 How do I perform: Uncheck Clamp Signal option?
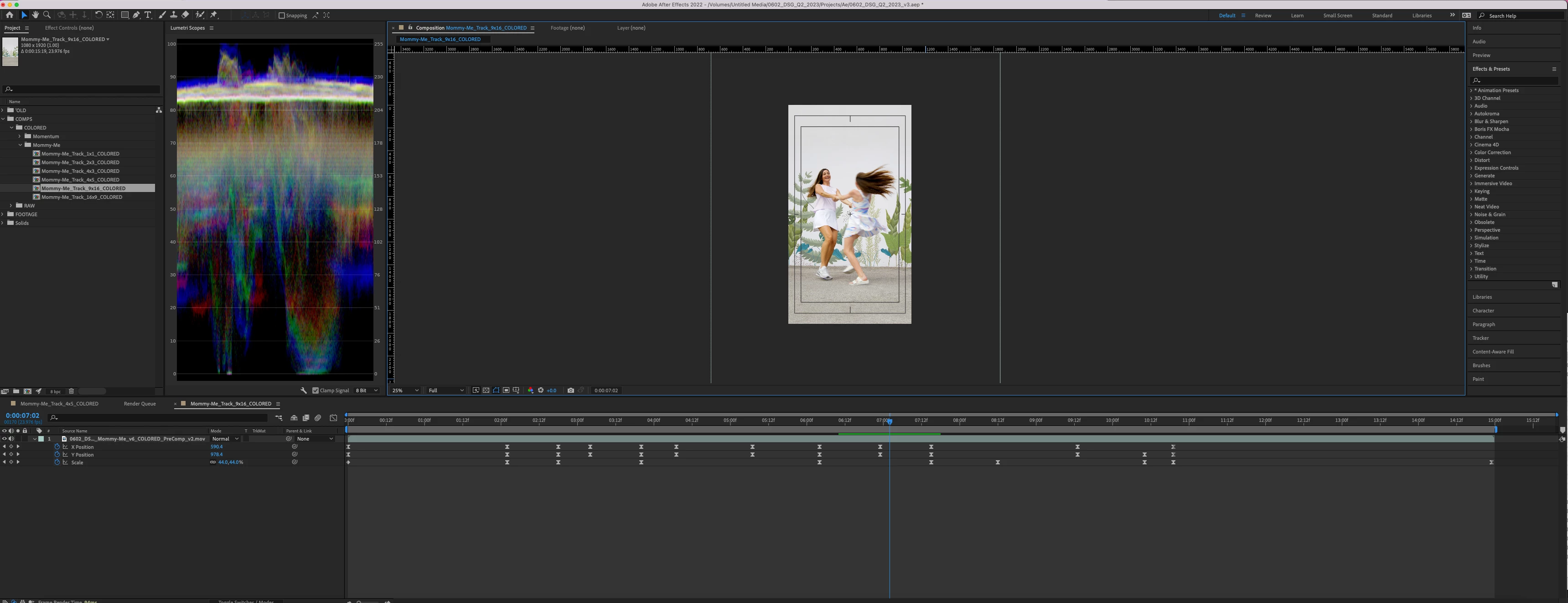tap(316, 390)
